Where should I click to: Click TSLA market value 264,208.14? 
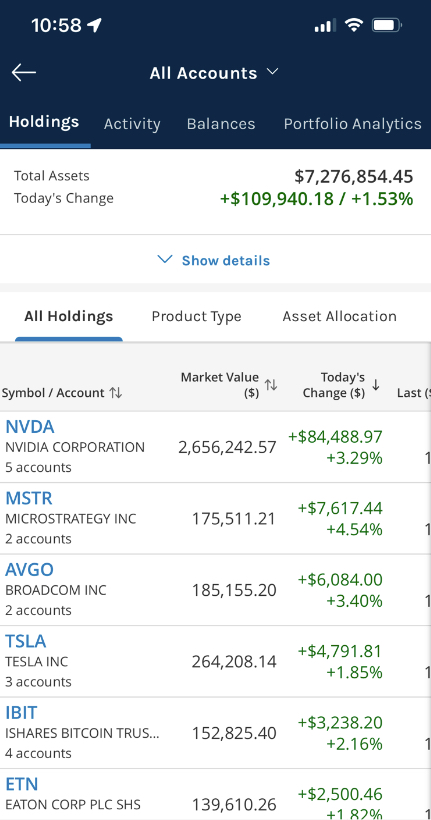coord(233,662)
